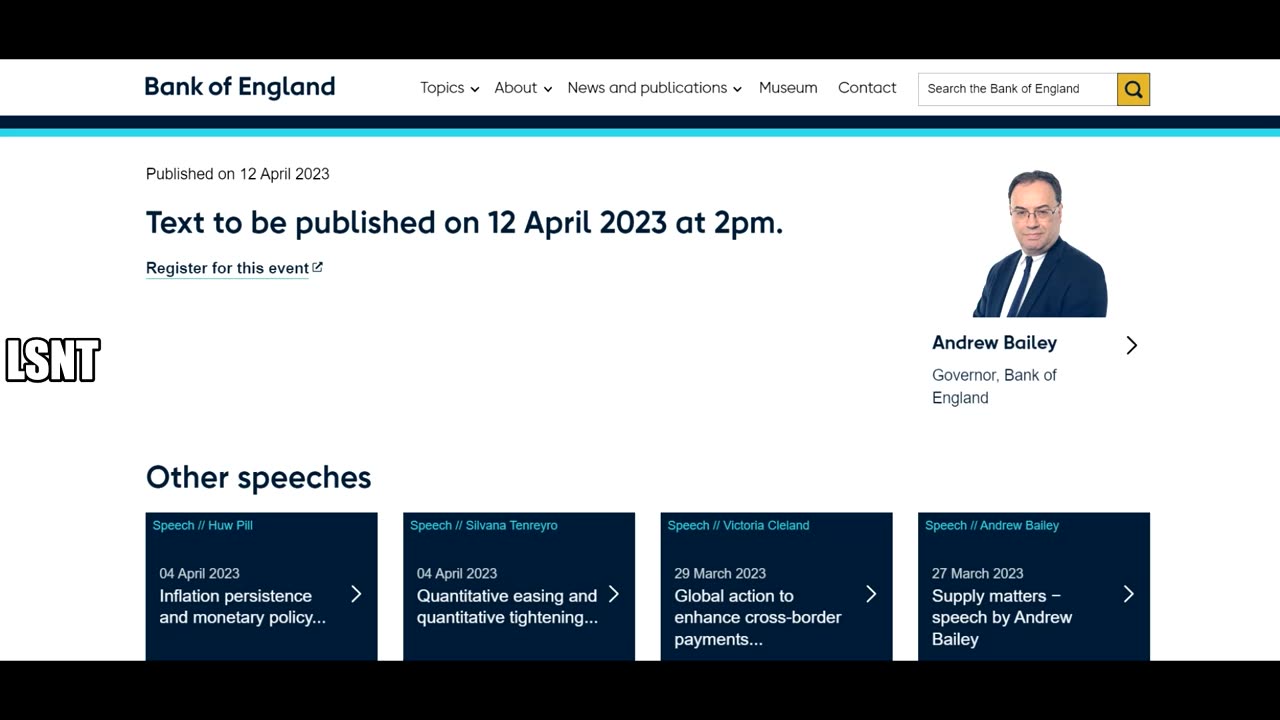The width and height of the screenshot is (1280, 720).
Task: Click 'Published on 12 April 2023' text
Action: click(238, 174)
